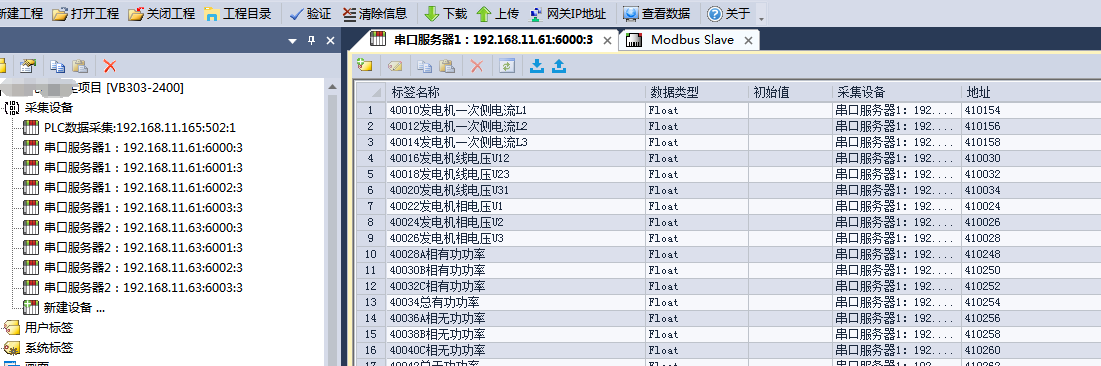Image resolution: width=1101 pixels, height=366 pixels.
Task: Select 串口服务器2:192.168.11.63:6002:3 in tree
Action: tap(143, 268)
